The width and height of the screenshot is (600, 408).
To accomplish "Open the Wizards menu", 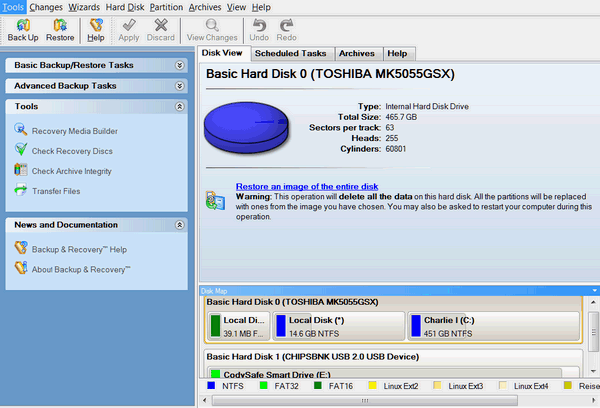I will [84, 7].
